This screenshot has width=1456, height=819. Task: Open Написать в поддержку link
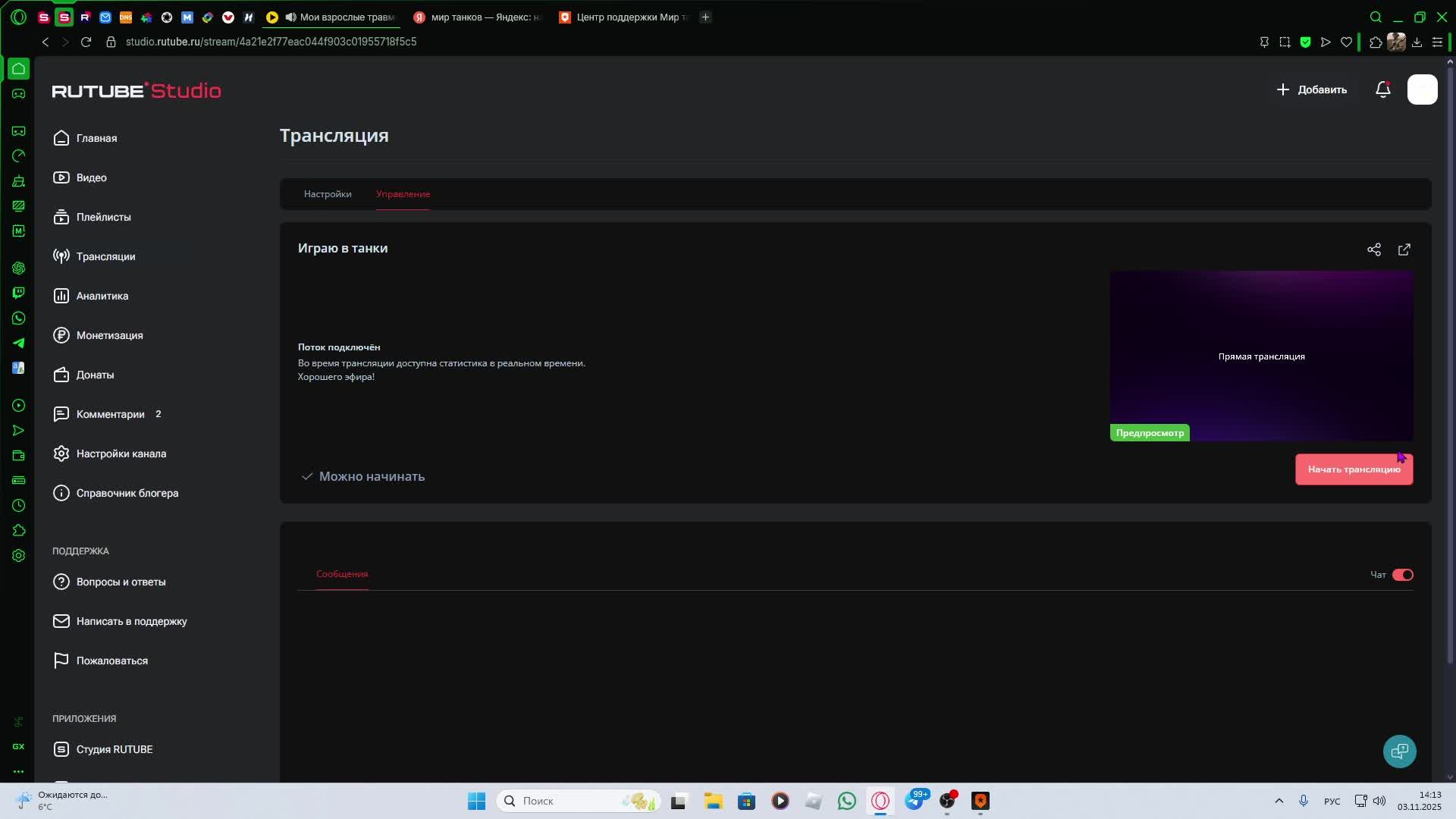[131, 621]
